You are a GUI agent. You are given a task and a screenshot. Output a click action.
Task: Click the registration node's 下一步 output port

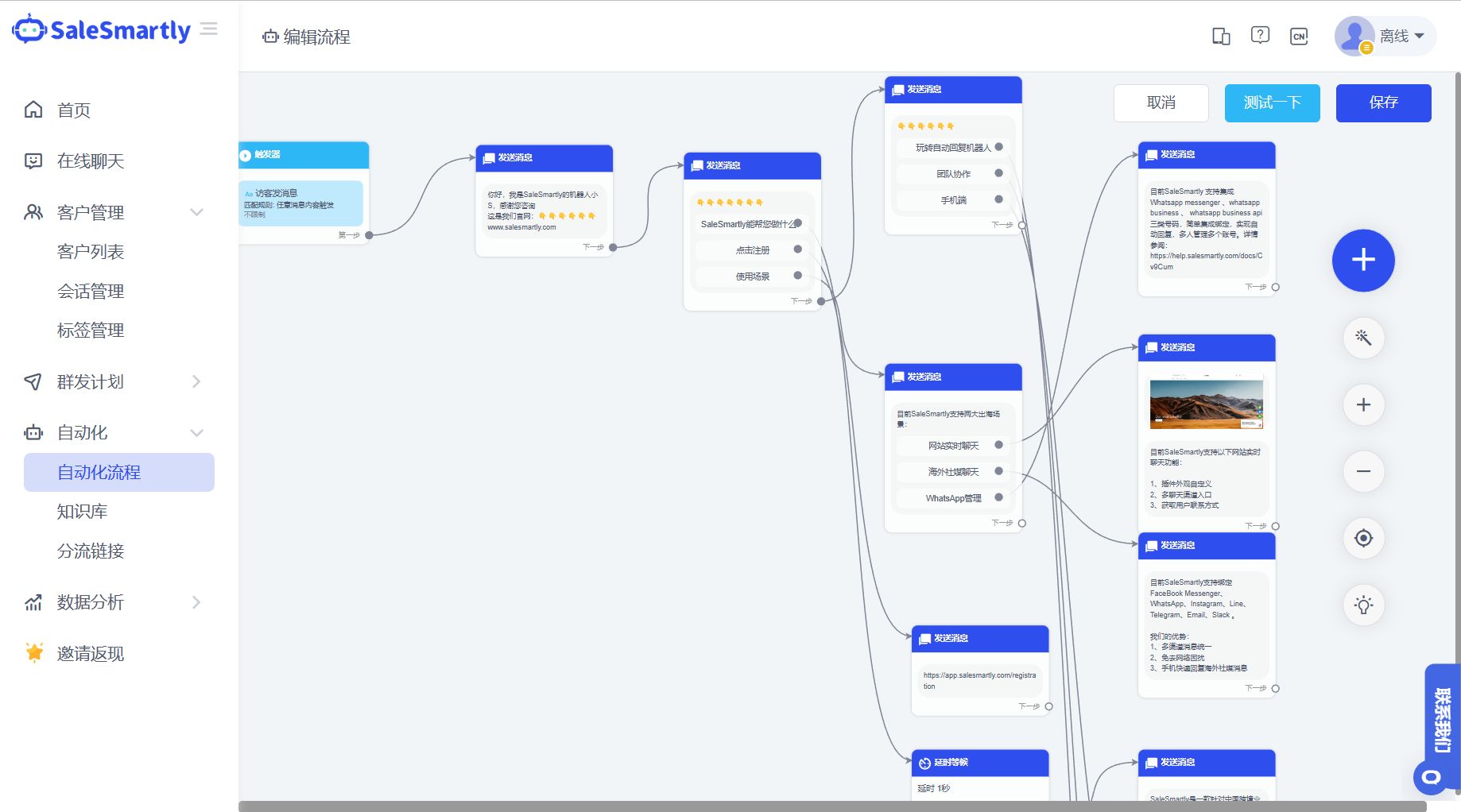(1048, 706)
